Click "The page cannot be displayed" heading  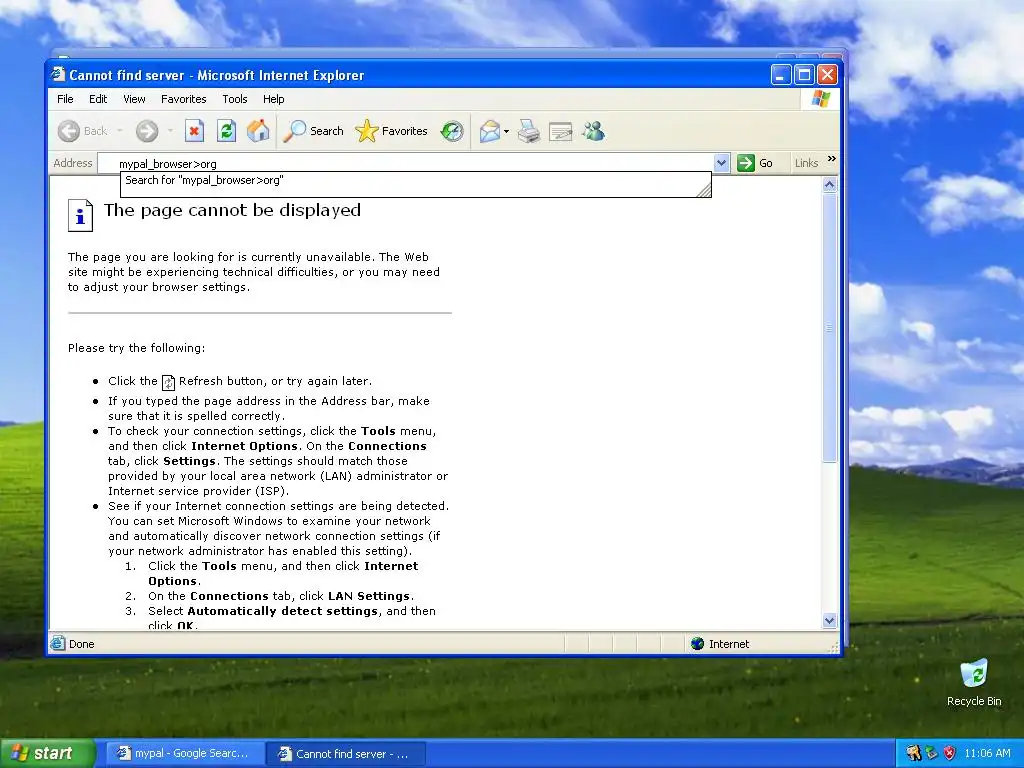(232, 210)
